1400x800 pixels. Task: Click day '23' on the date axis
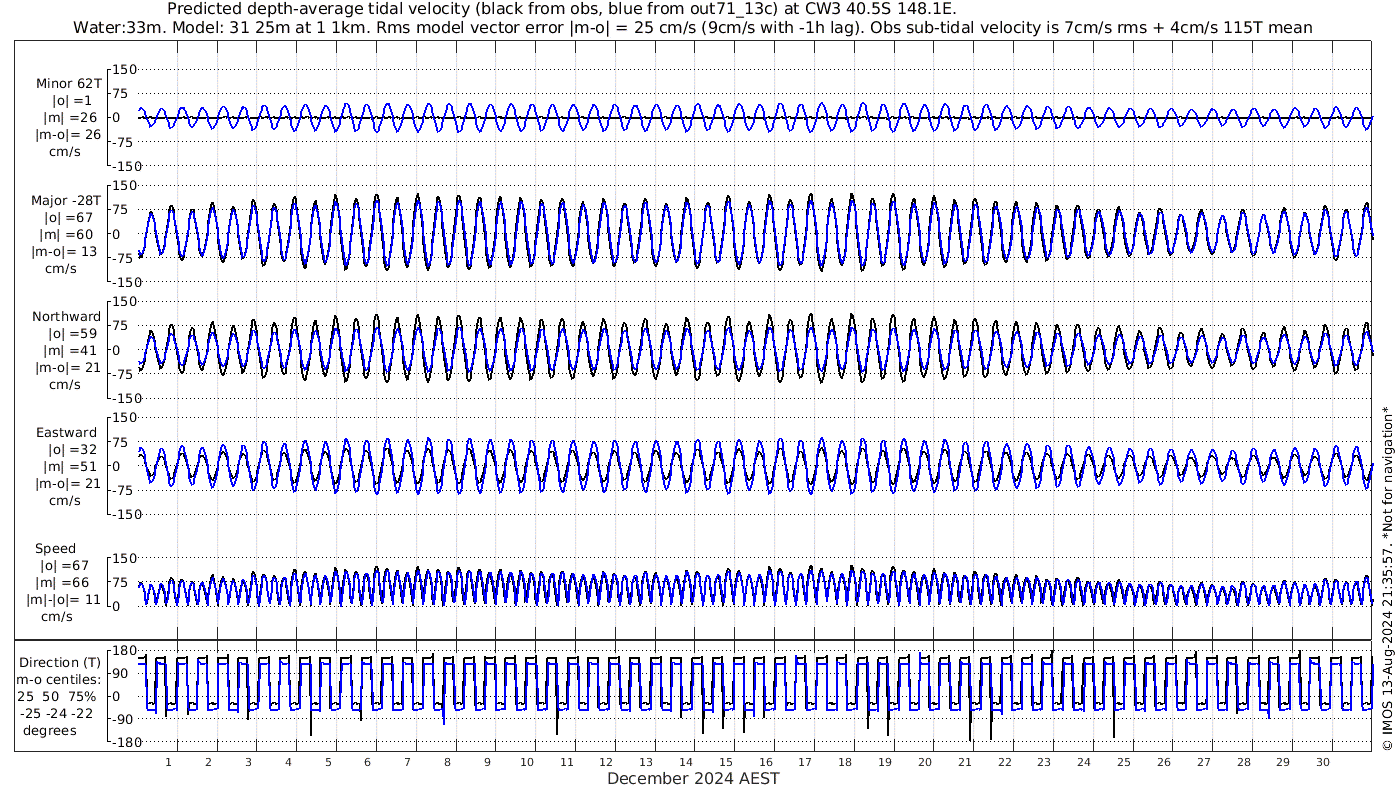pos(1044,762)
